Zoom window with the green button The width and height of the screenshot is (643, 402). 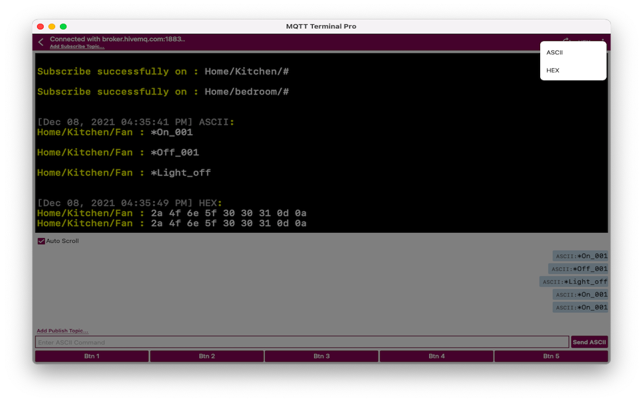click(63, 26)
